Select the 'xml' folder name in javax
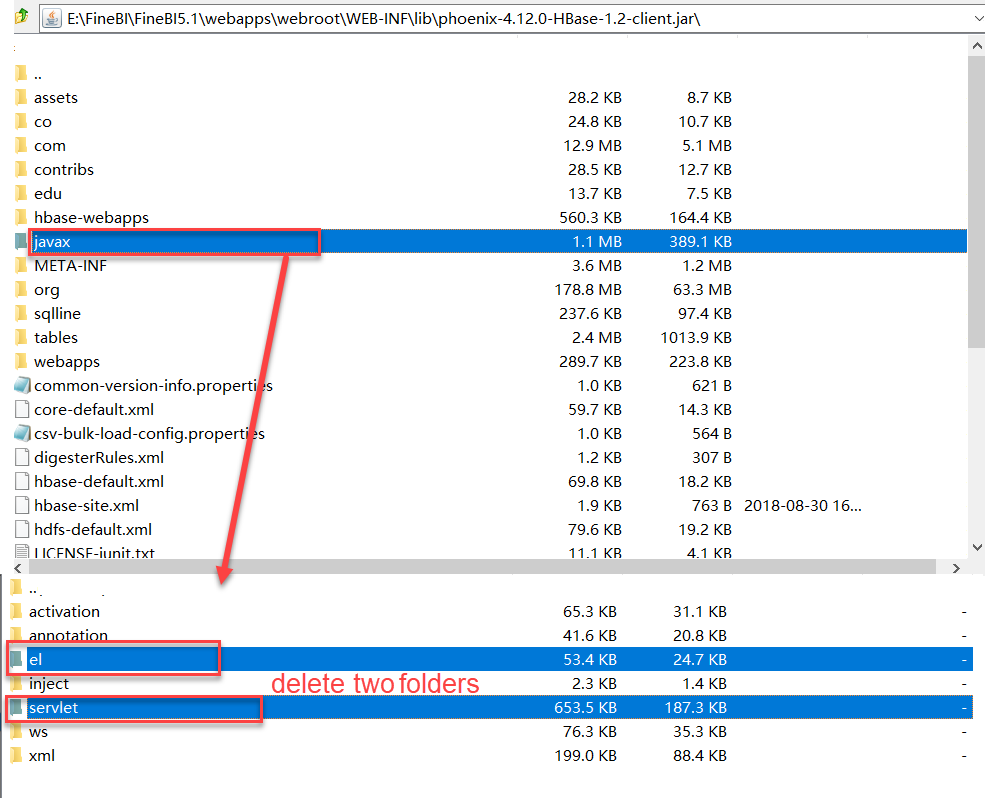 click(x=41, y=755)
